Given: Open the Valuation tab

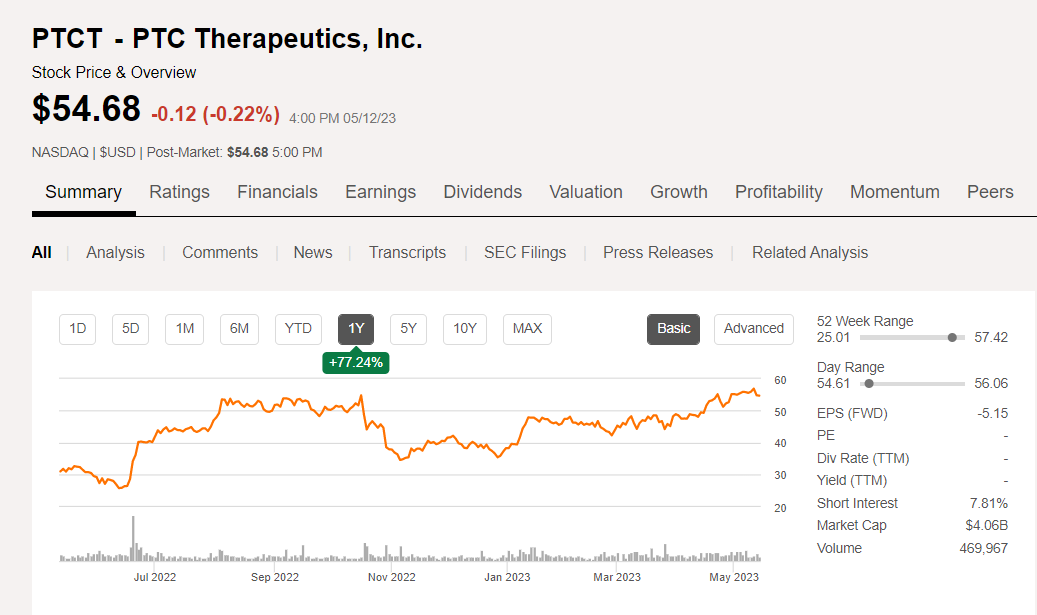Looking at the screenshot, I should (586, 192).
